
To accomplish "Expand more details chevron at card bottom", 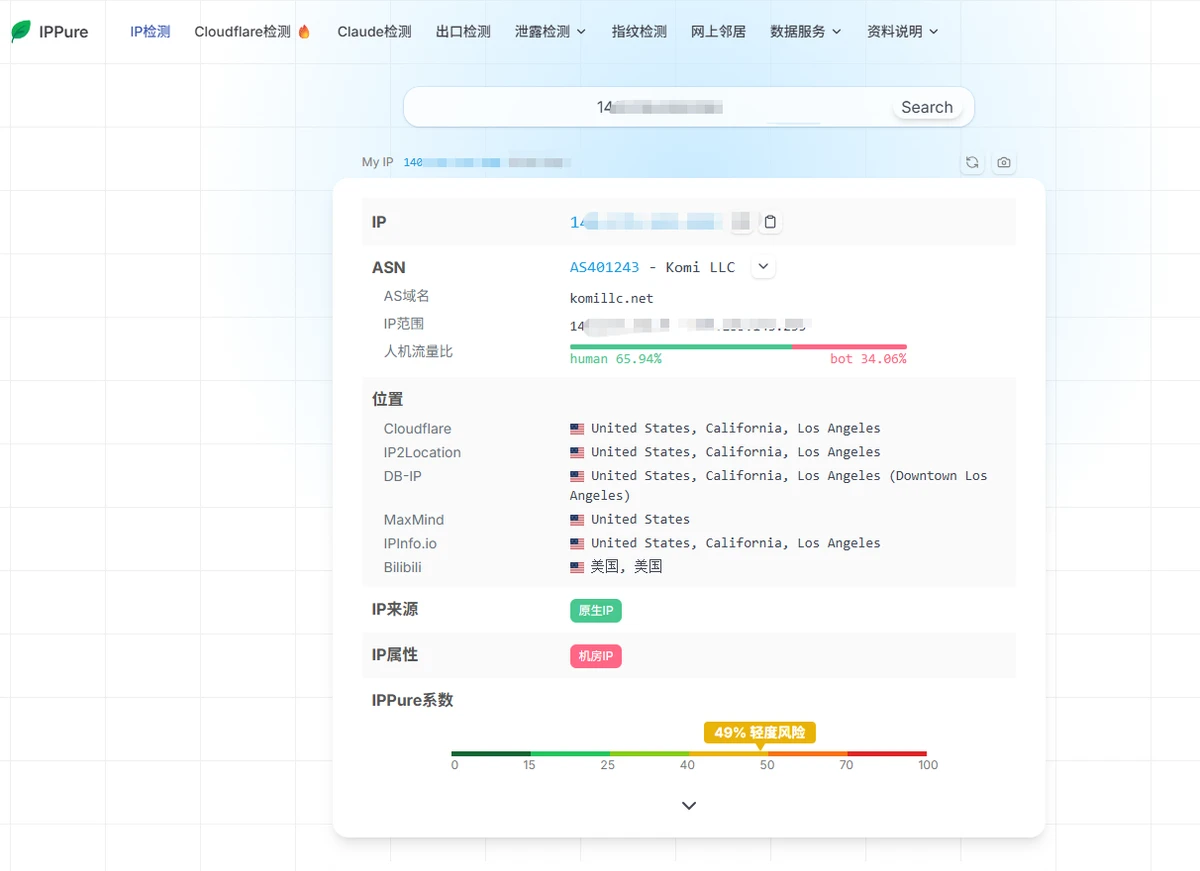I will coord(688,805).
